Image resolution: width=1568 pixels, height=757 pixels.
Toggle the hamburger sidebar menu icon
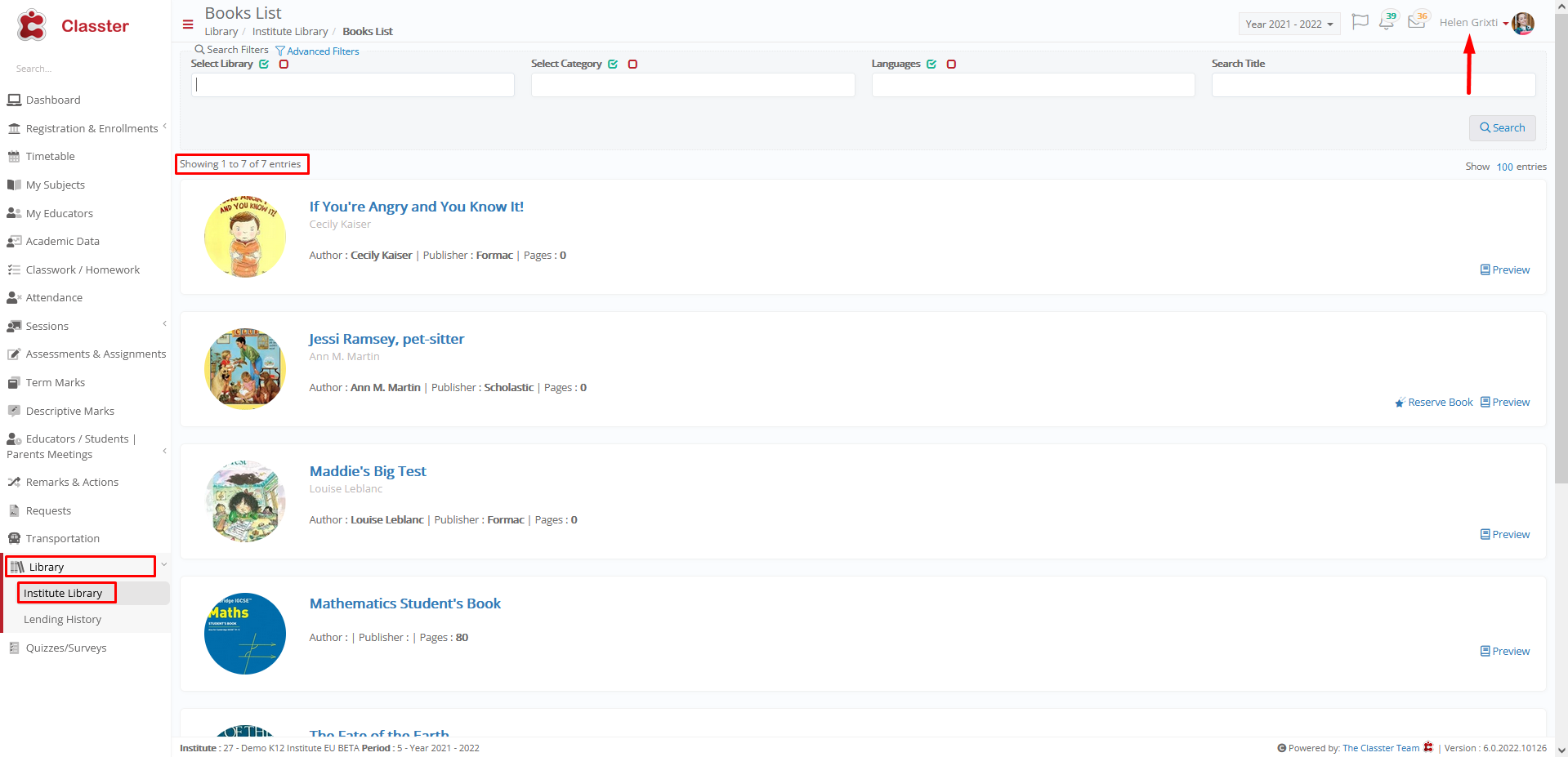click(x=188, y=24)
